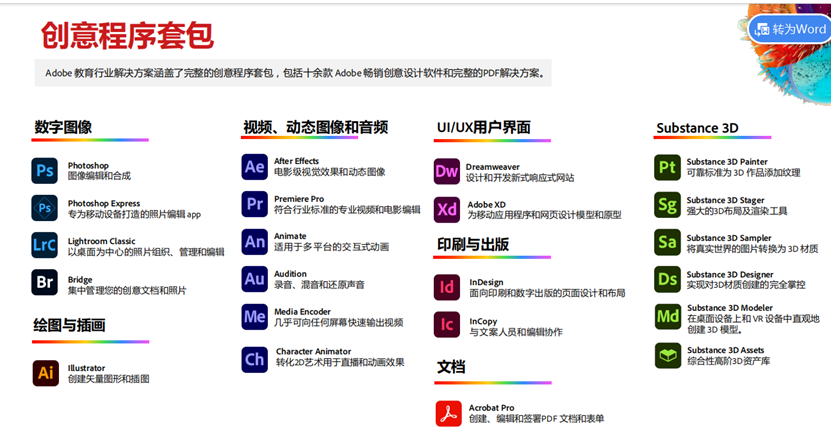
Task: Click the InCopy Ic icon
Action: click(447, 325)
